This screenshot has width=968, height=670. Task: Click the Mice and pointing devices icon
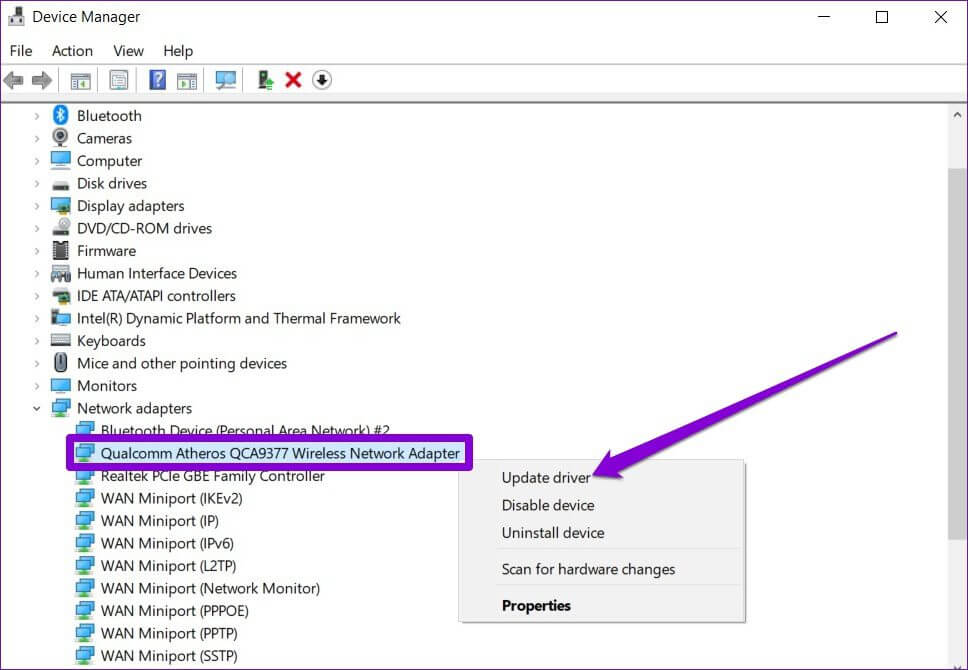[60, 363]
